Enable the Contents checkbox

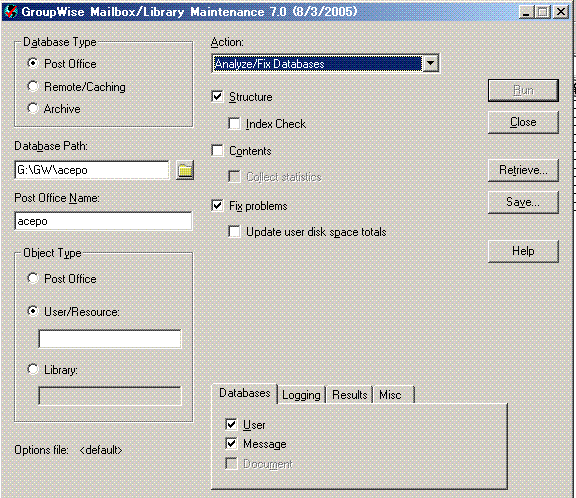[217, 151]
